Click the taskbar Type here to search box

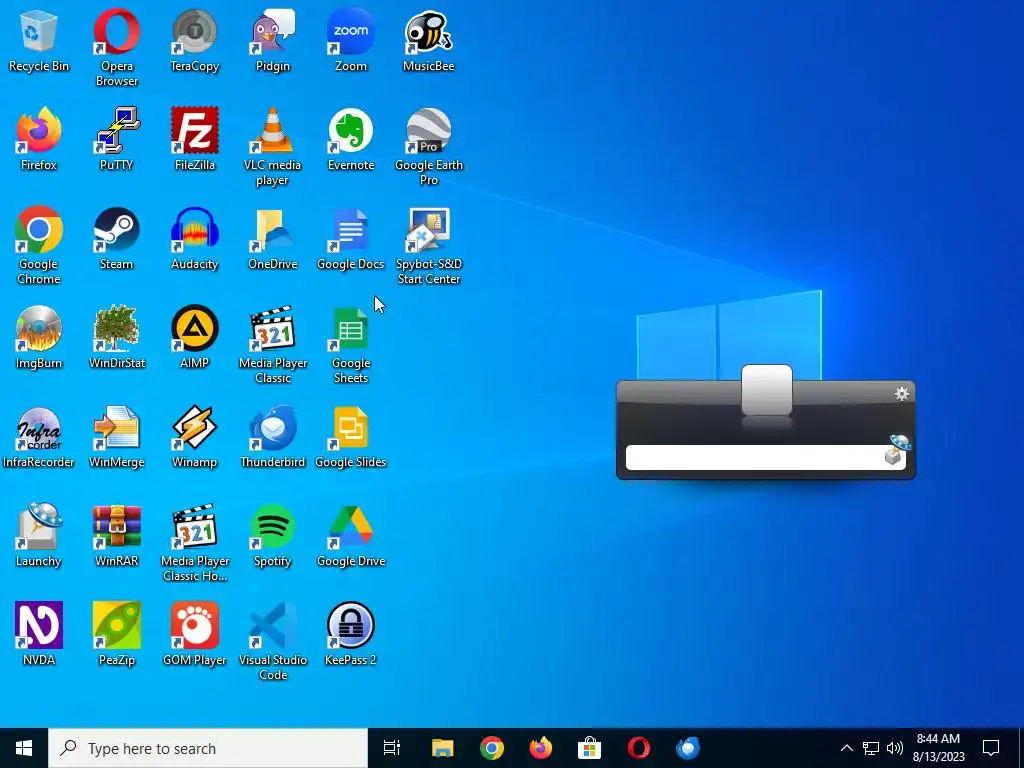tap(208, 748)
